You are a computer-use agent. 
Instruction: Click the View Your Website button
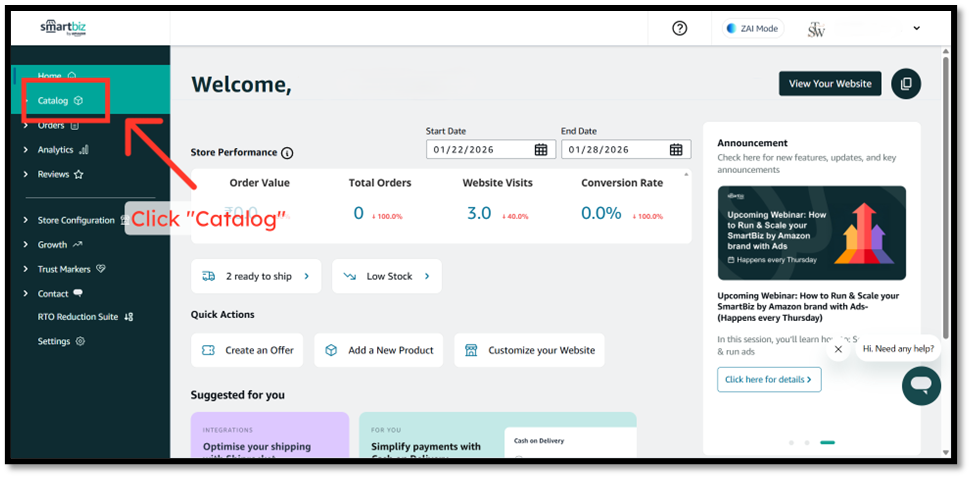pos(830,84)
